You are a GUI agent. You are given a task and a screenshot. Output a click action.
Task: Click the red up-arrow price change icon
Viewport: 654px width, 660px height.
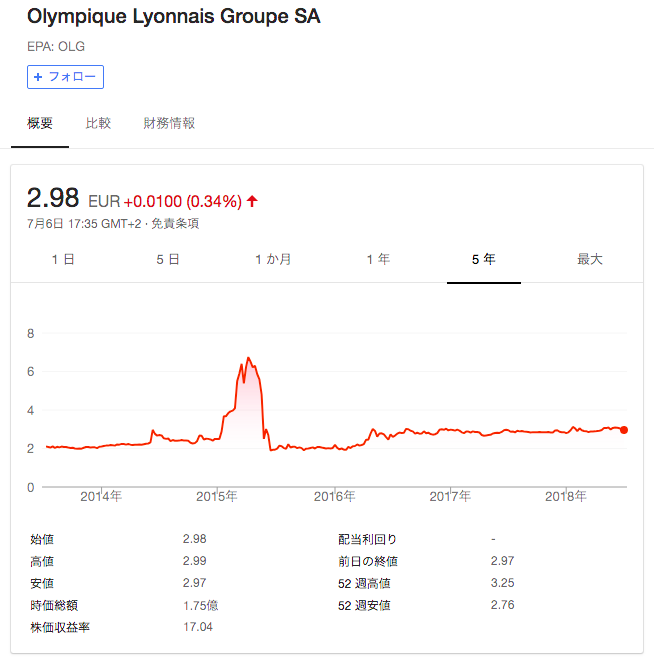pyautogui.click(x=252, y=201)
